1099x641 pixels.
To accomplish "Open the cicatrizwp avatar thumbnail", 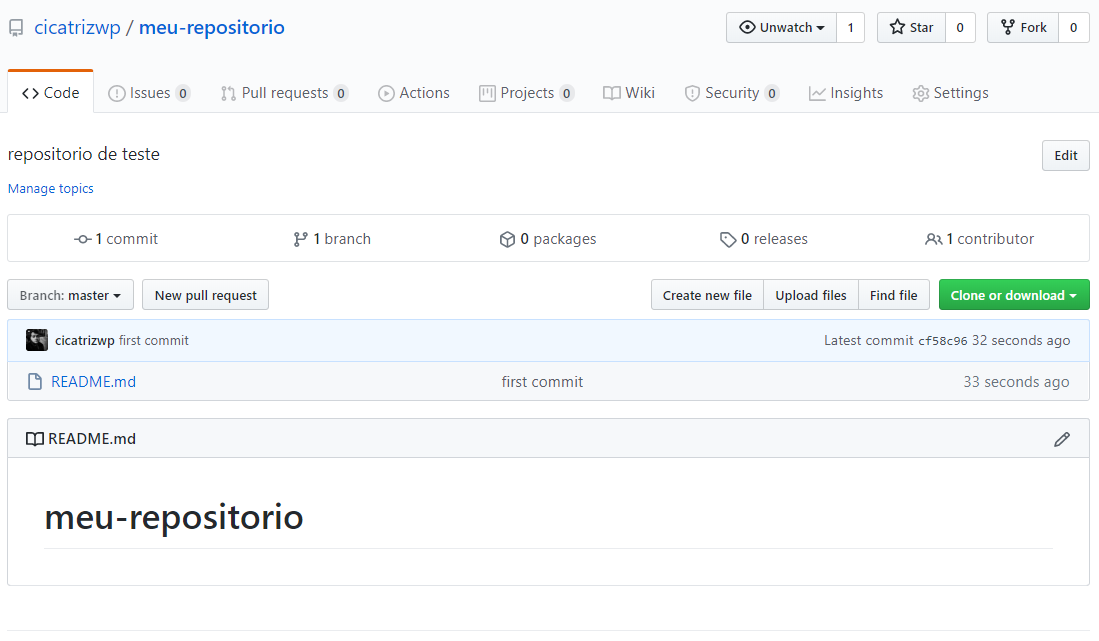I will pos(37,340).
